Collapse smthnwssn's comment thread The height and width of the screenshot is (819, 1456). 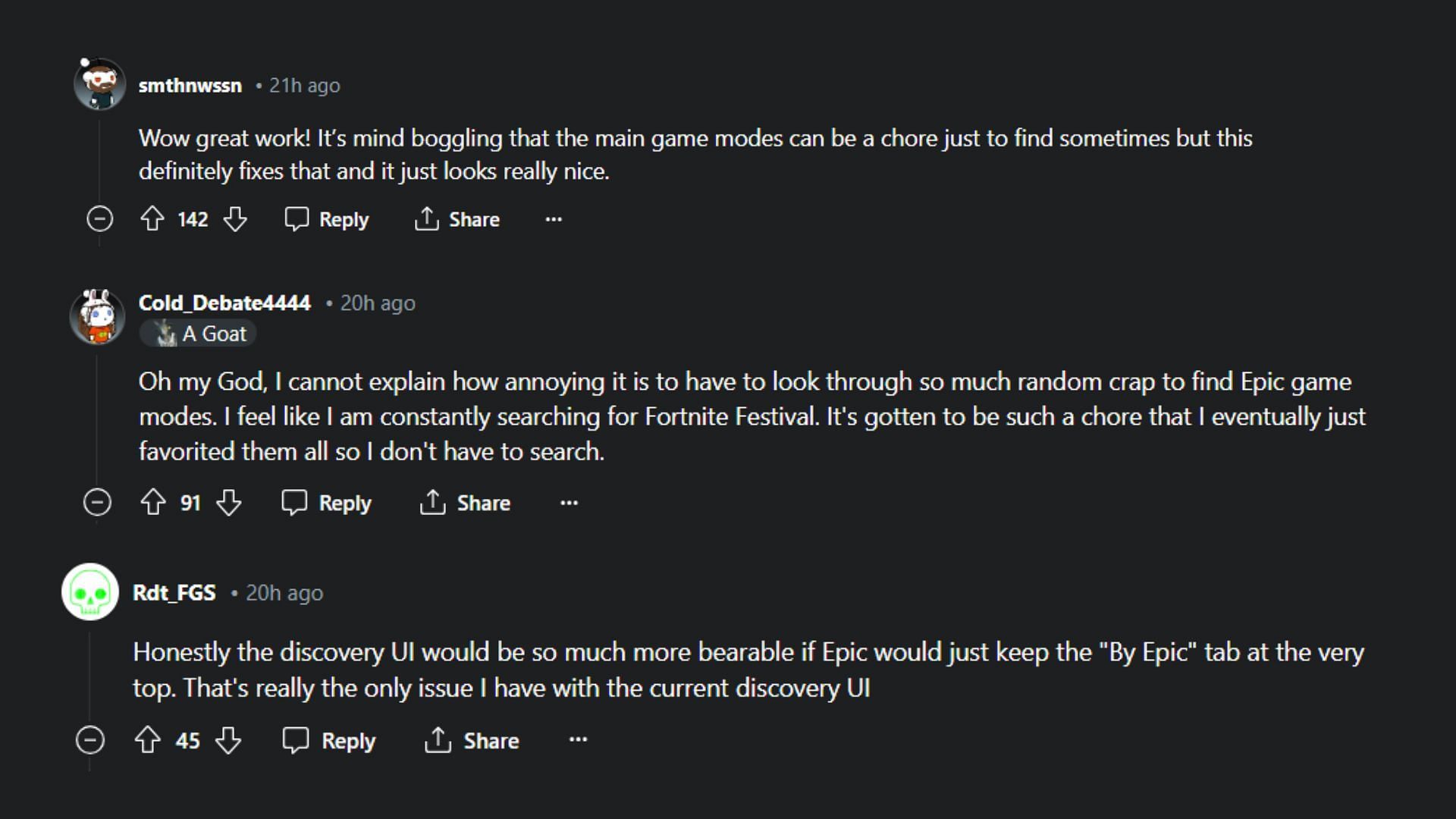(99, 219)
